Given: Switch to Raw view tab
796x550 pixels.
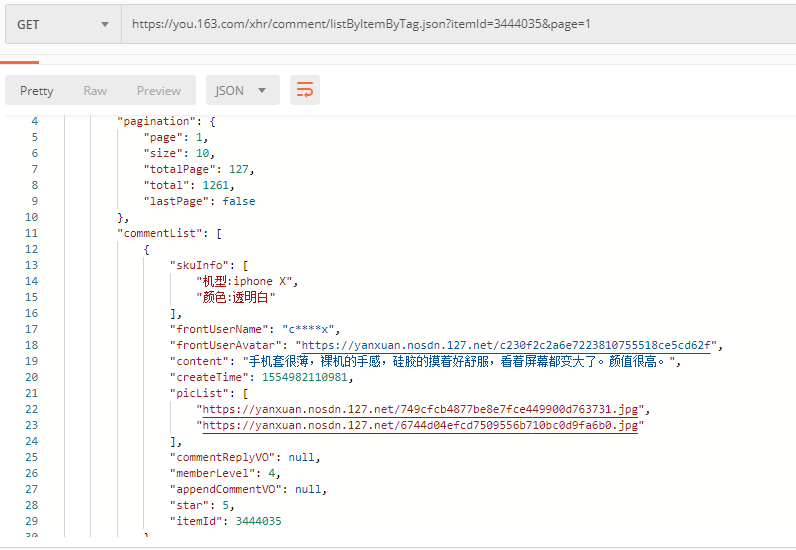Looking at the screenshot, I should coord(95,90).
